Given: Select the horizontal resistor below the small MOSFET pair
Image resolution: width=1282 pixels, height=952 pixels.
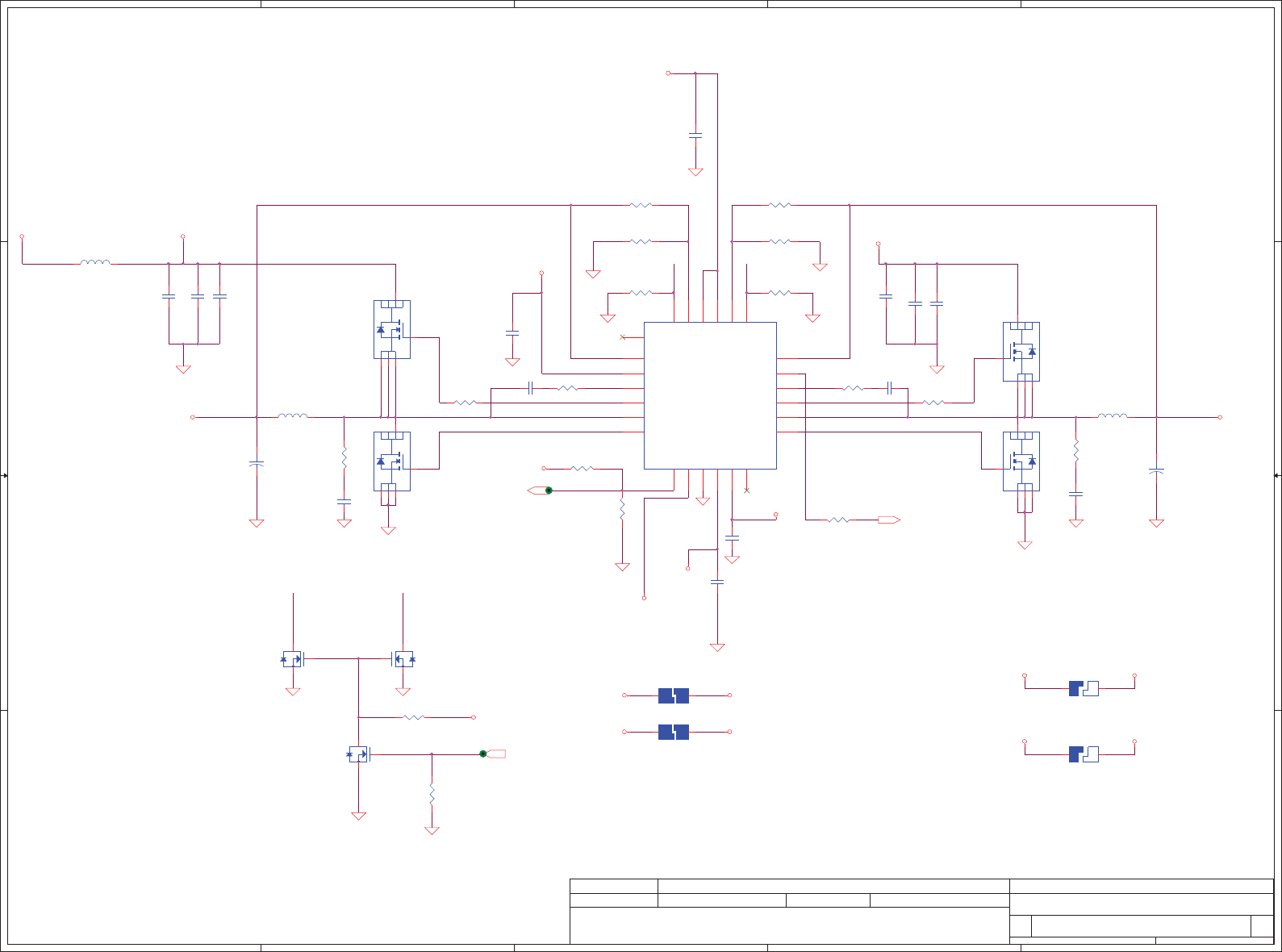Looking at the screenshot, I should coord(414,717).
